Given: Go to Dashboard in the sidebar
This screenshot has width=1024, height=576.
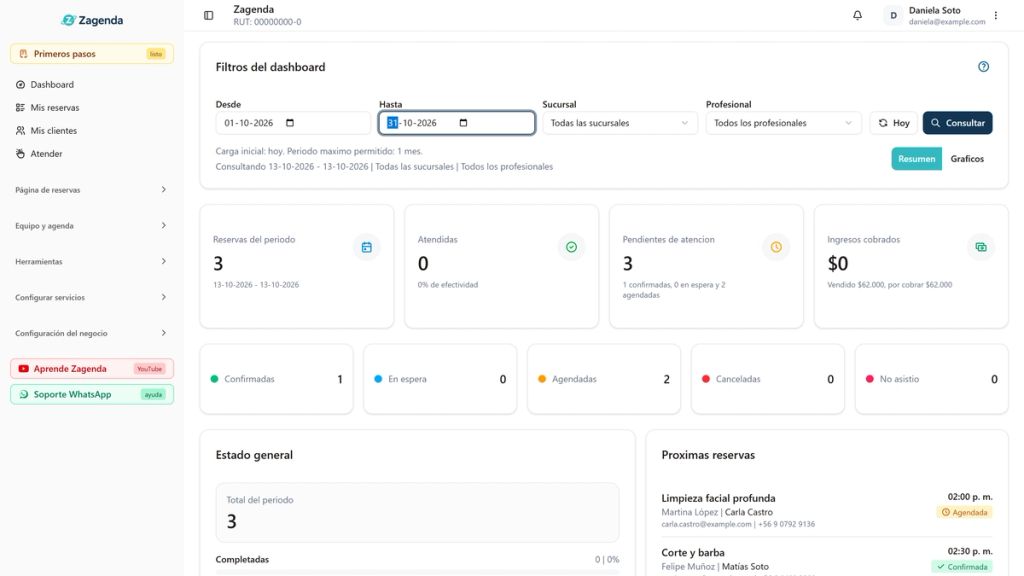Looking at the screenshot, I should click(91, 85).
